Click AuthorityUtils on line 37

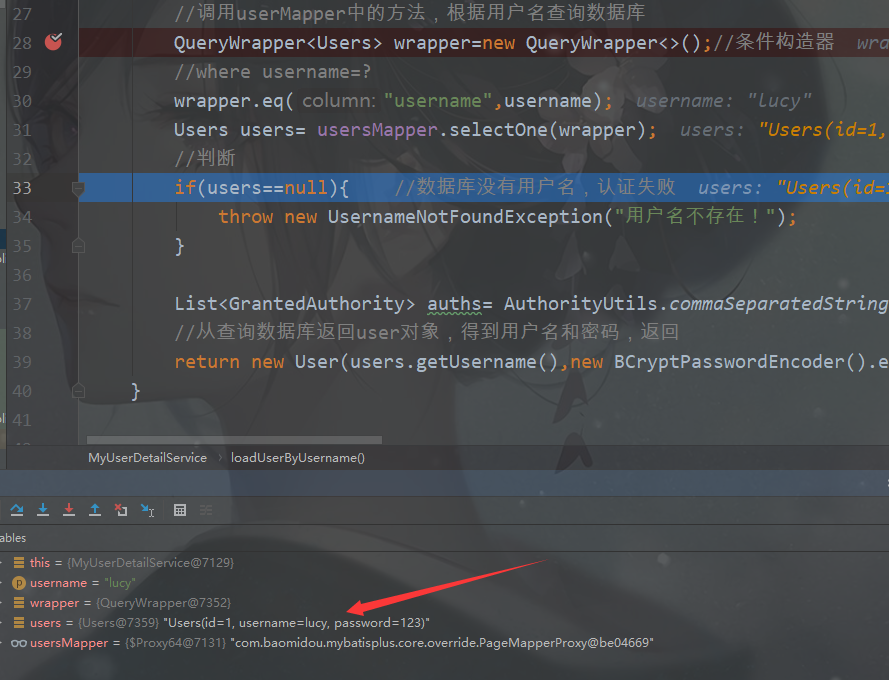581,304
